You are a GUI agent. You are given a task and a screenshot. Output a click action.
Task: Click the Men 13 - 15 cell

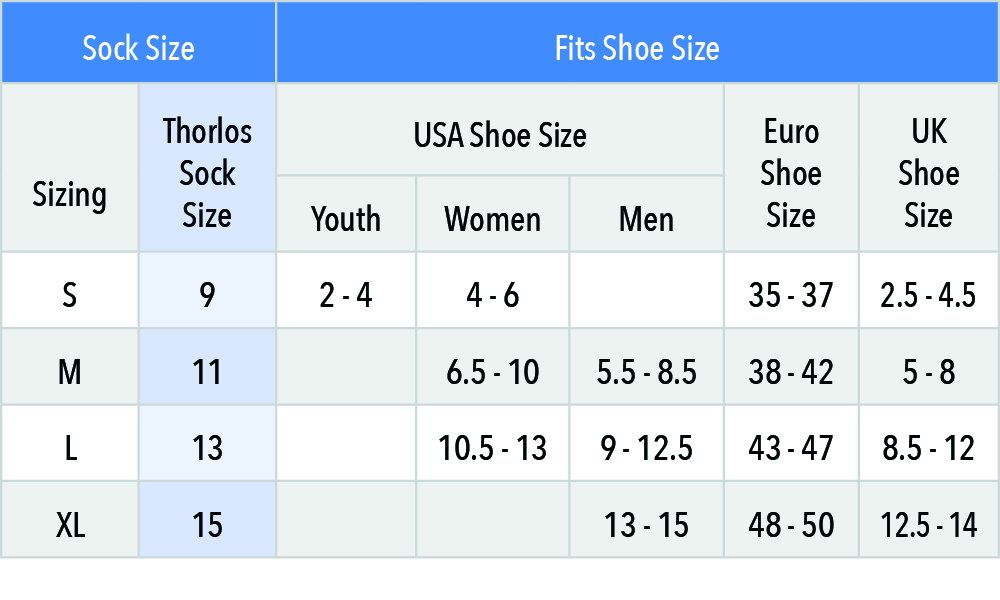tap(647, 520)
